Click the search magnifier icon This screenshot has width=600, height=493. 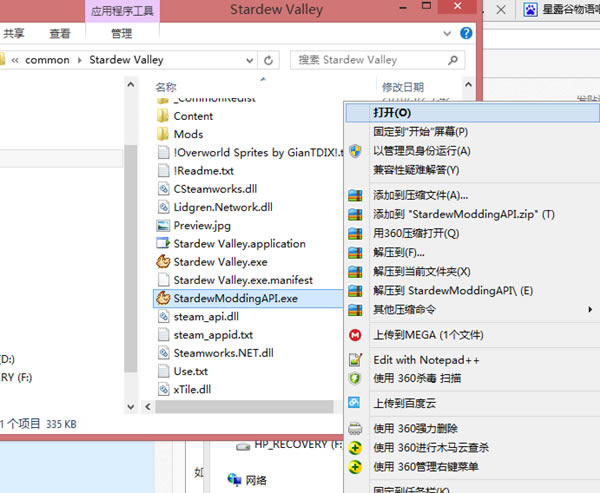pyautogui.click(x=463, y=60)
